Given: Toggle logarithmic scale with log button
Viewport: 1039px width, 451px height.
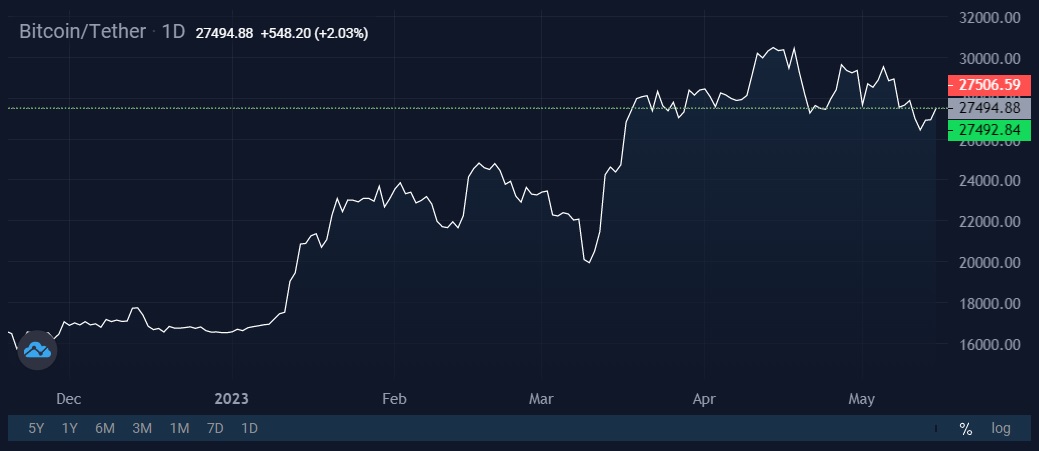Looking at the screenshot, I should point(1001,428).
